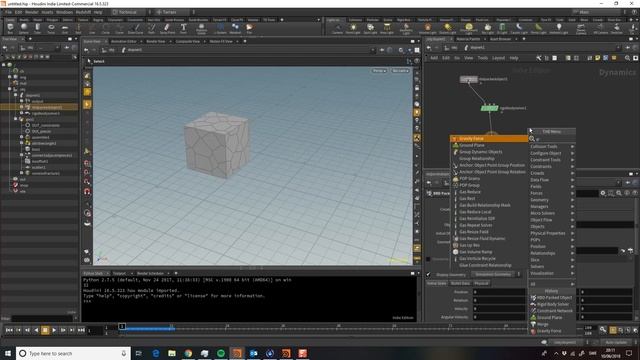
Task: Select Constraint Network from History list
Action: pos(553,311)
